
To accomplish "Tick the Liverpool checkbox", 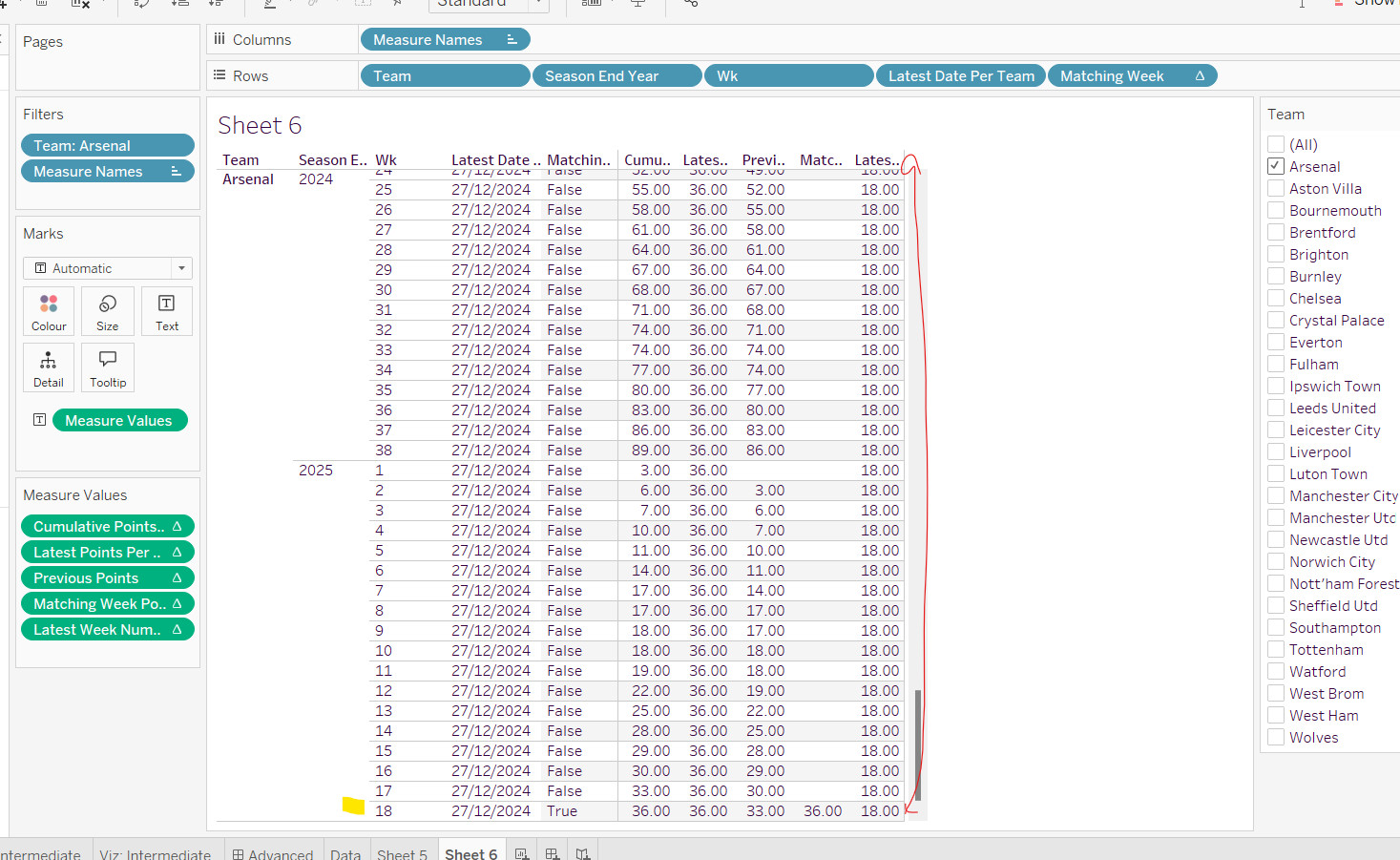I will 1276,451.
